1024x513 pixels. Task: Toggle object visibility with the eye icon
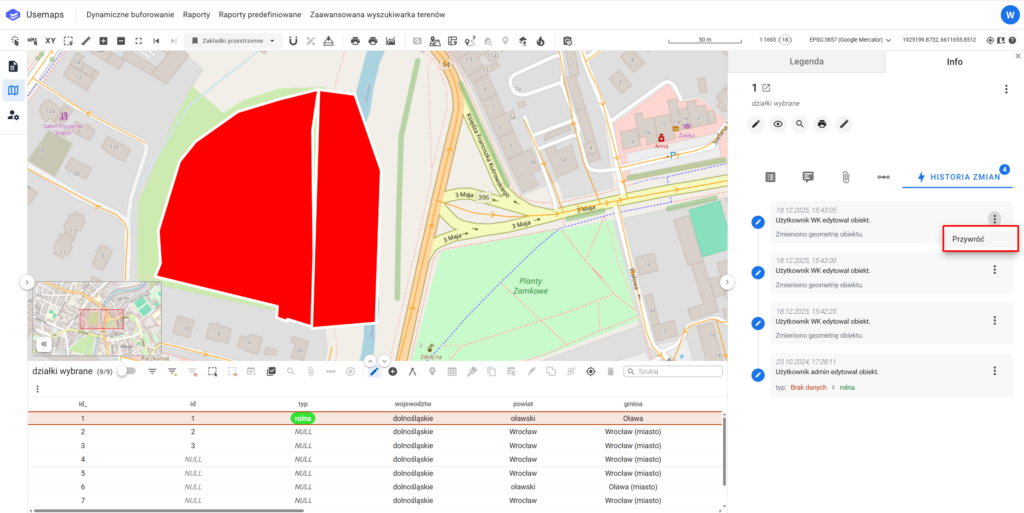(x=778, y=124)
